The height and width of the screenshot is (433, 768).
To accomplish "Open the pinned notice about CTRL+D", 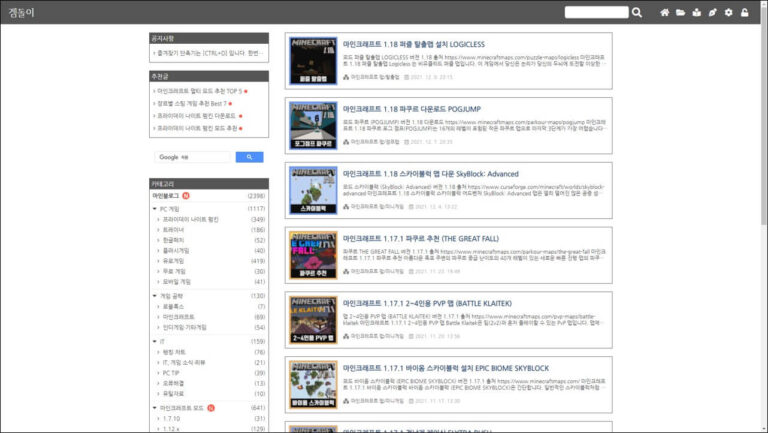I will (x=210, y=53).
